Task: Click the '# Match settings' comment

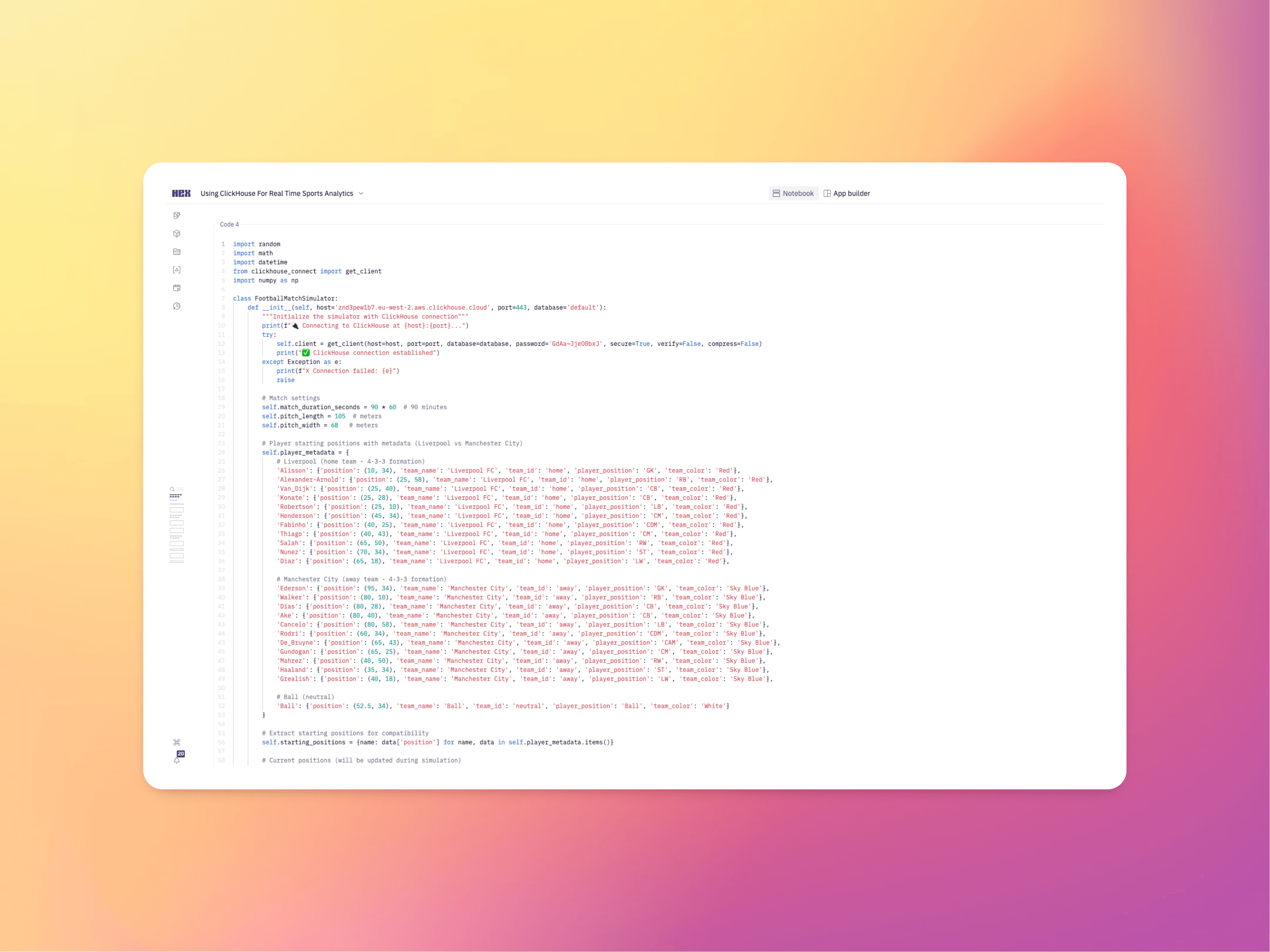Action: tap(291, 398)
